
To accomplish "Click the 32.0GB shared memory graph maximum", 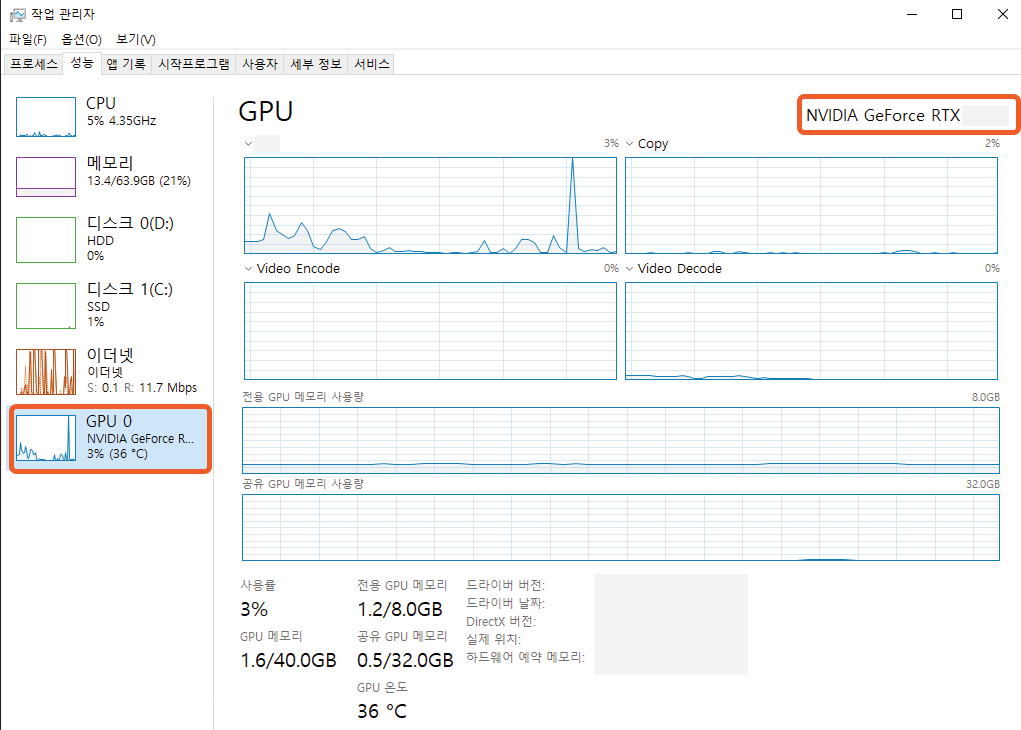I will (983, 484).
